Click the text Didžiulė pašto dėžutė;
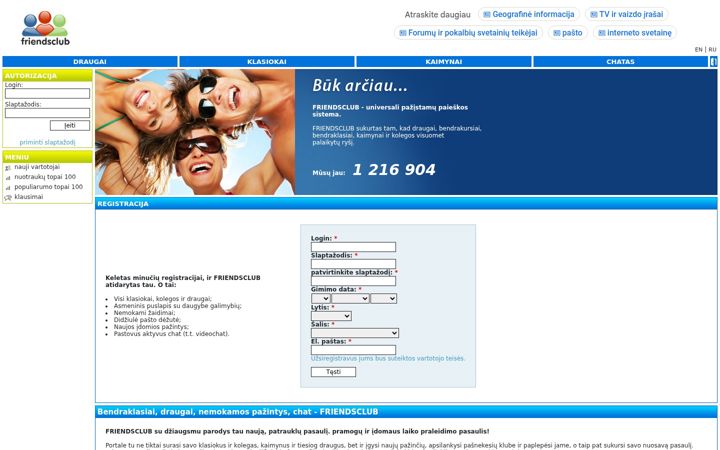720x450 pixels. (147, 320)
